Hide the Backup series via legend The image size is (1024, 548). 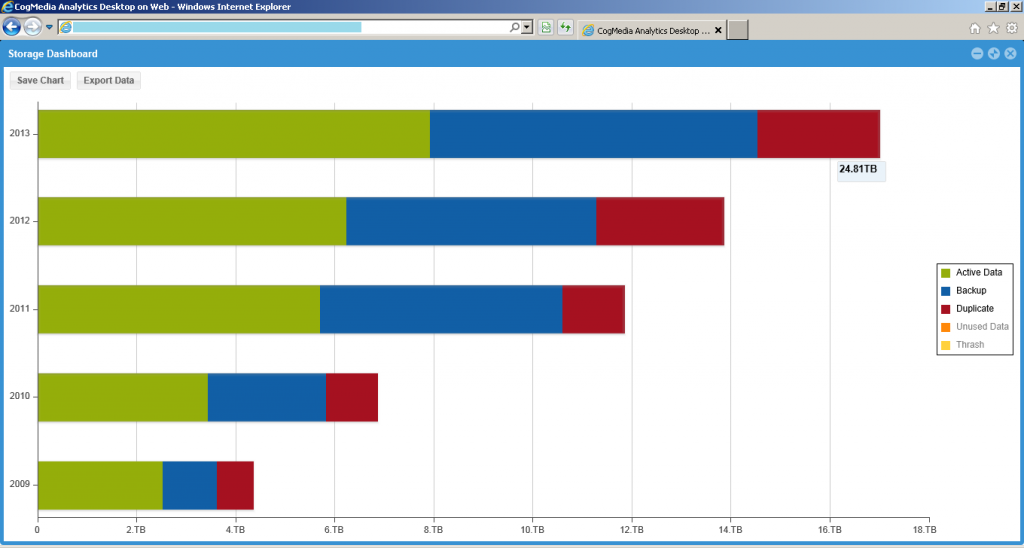tap(970, 291)
